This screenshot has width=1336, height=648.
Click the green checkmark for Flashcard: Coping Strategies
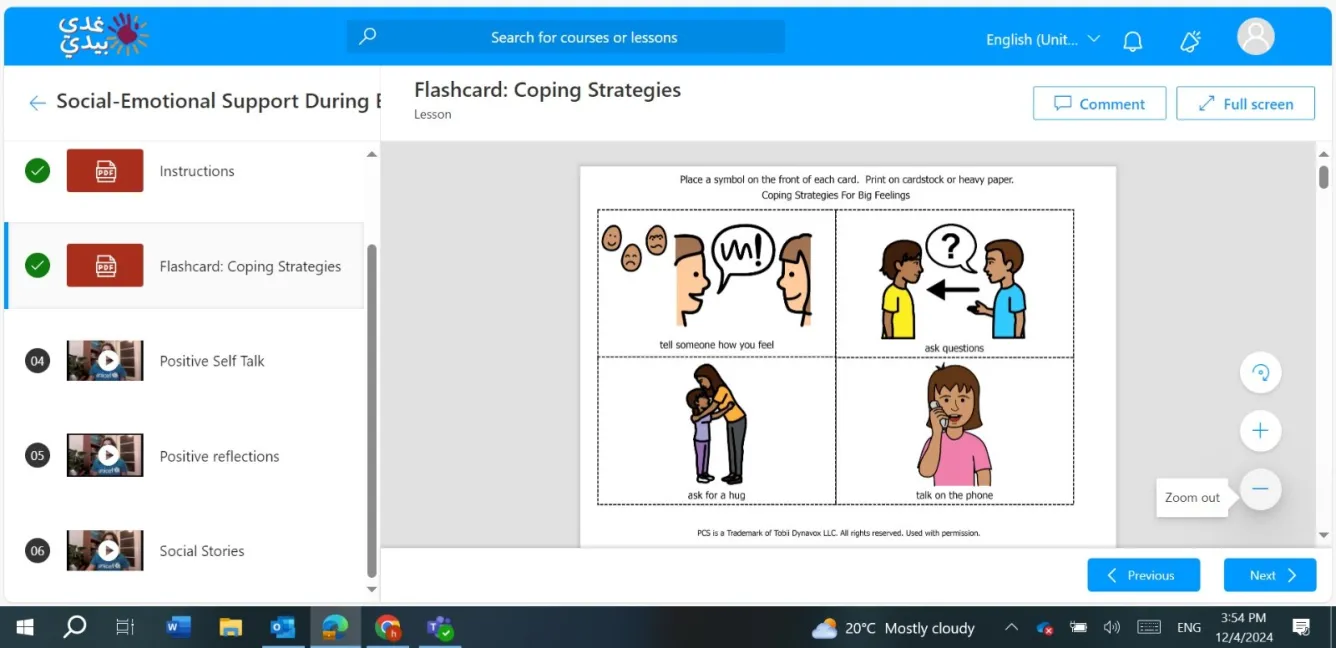click(37, 266)
